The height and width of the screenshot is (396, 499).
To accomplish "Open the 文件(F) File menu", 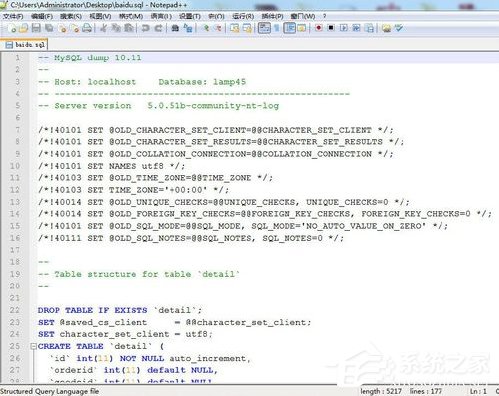I will point(13,16).
